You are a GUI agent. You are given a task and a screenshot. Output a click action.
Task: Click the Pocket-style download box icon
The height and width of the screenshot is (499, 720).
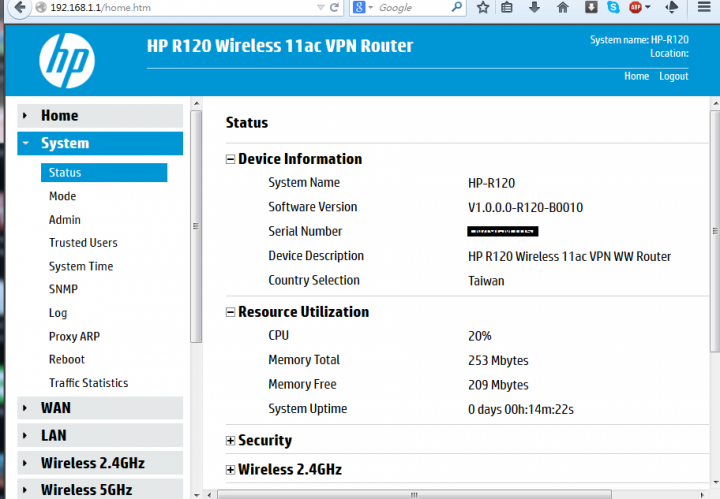pyautogui.click(x=591, y=7)
